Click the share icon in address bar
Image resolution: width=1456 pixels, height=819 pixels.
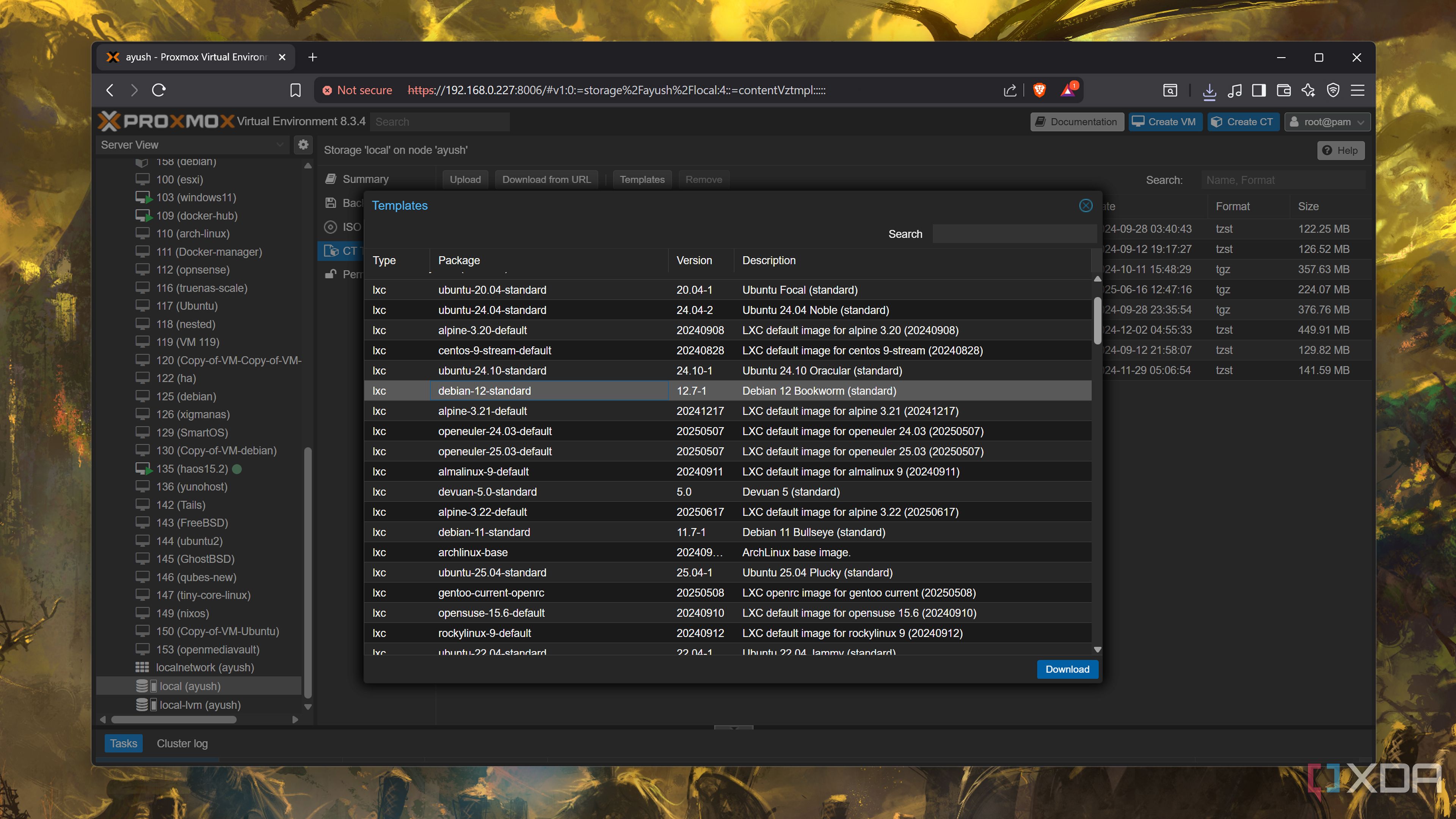coord(1009,91)
